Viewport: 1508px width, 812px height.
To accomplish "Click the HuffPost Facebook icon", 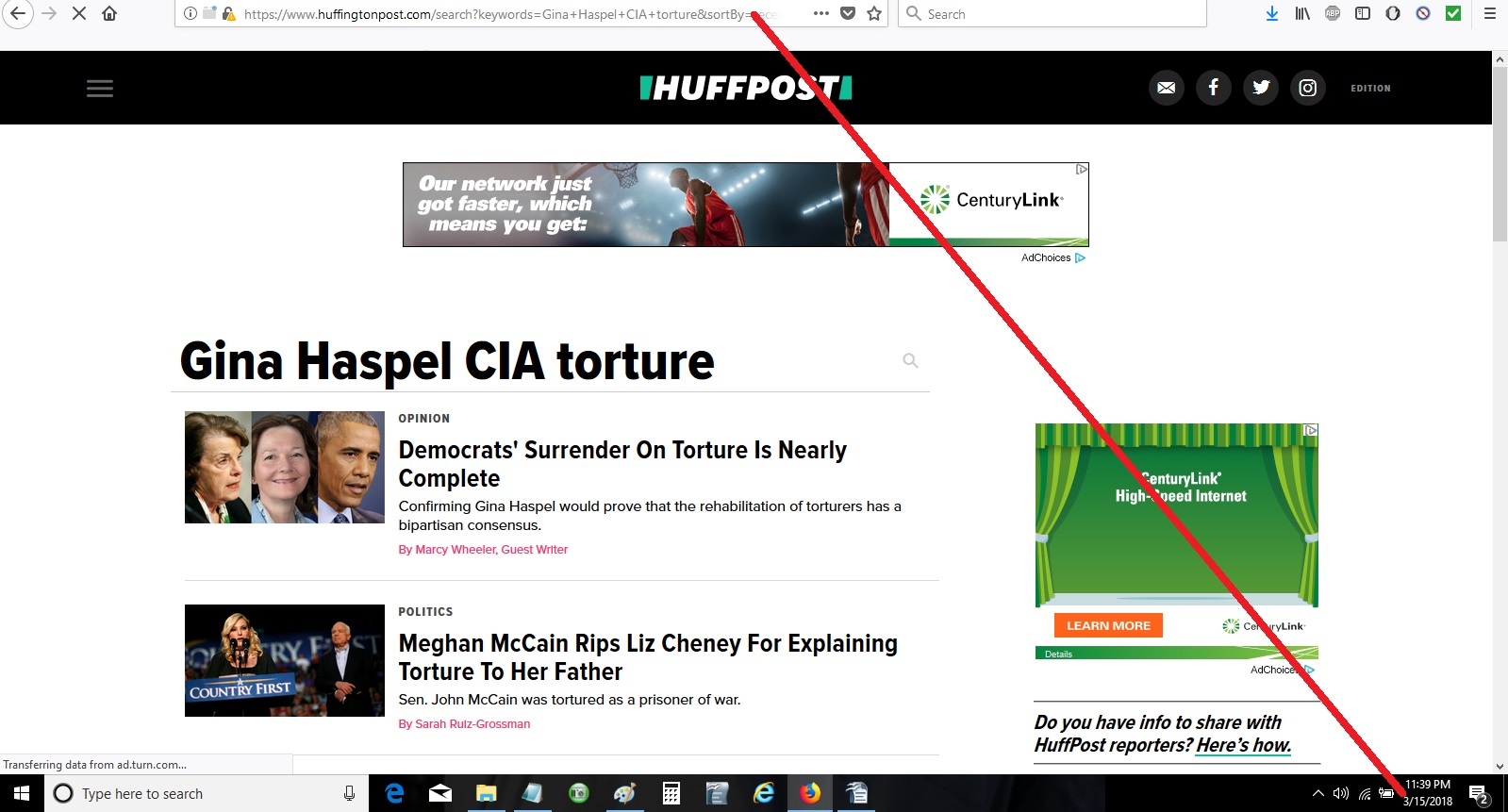I will pos(1213,88).
